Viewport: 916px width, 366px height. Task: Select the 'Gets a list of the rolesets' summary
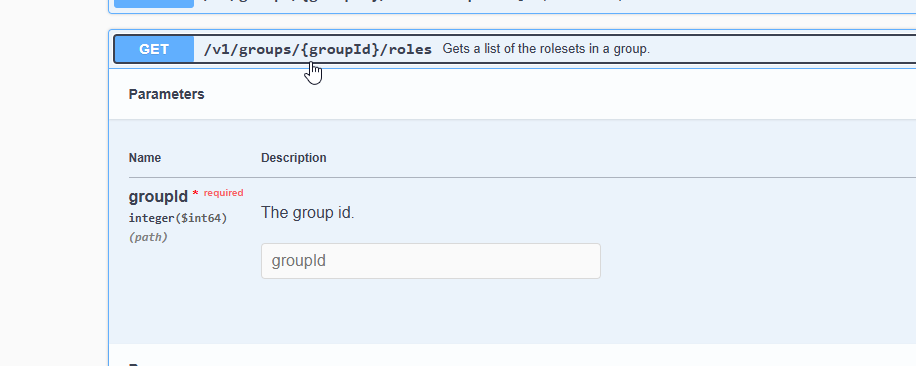click(x=546, y=49)
